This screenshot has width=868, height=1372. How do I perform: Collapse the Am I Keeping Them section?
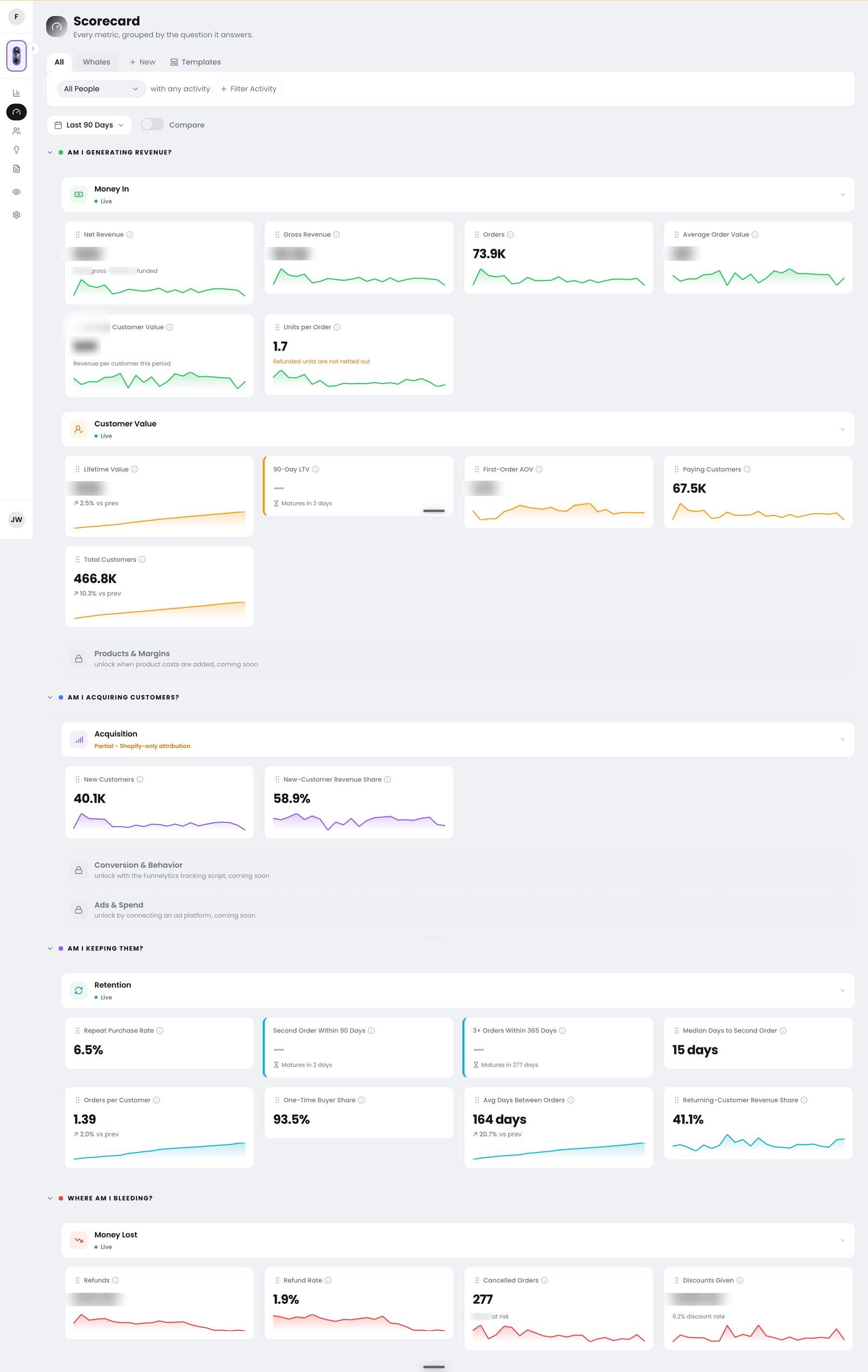point(50,949)
